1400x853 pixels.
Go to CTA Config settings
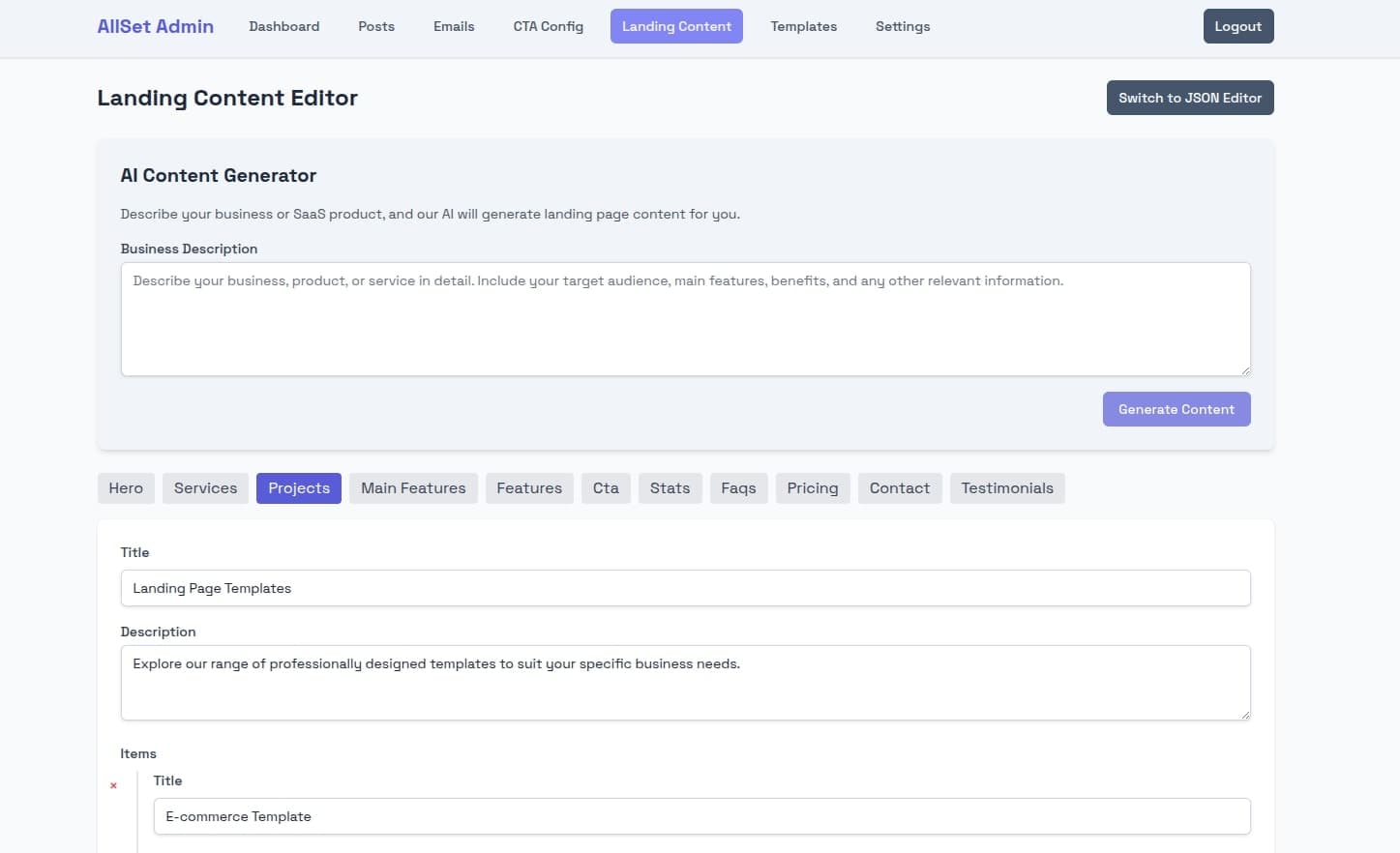point(548,26)
